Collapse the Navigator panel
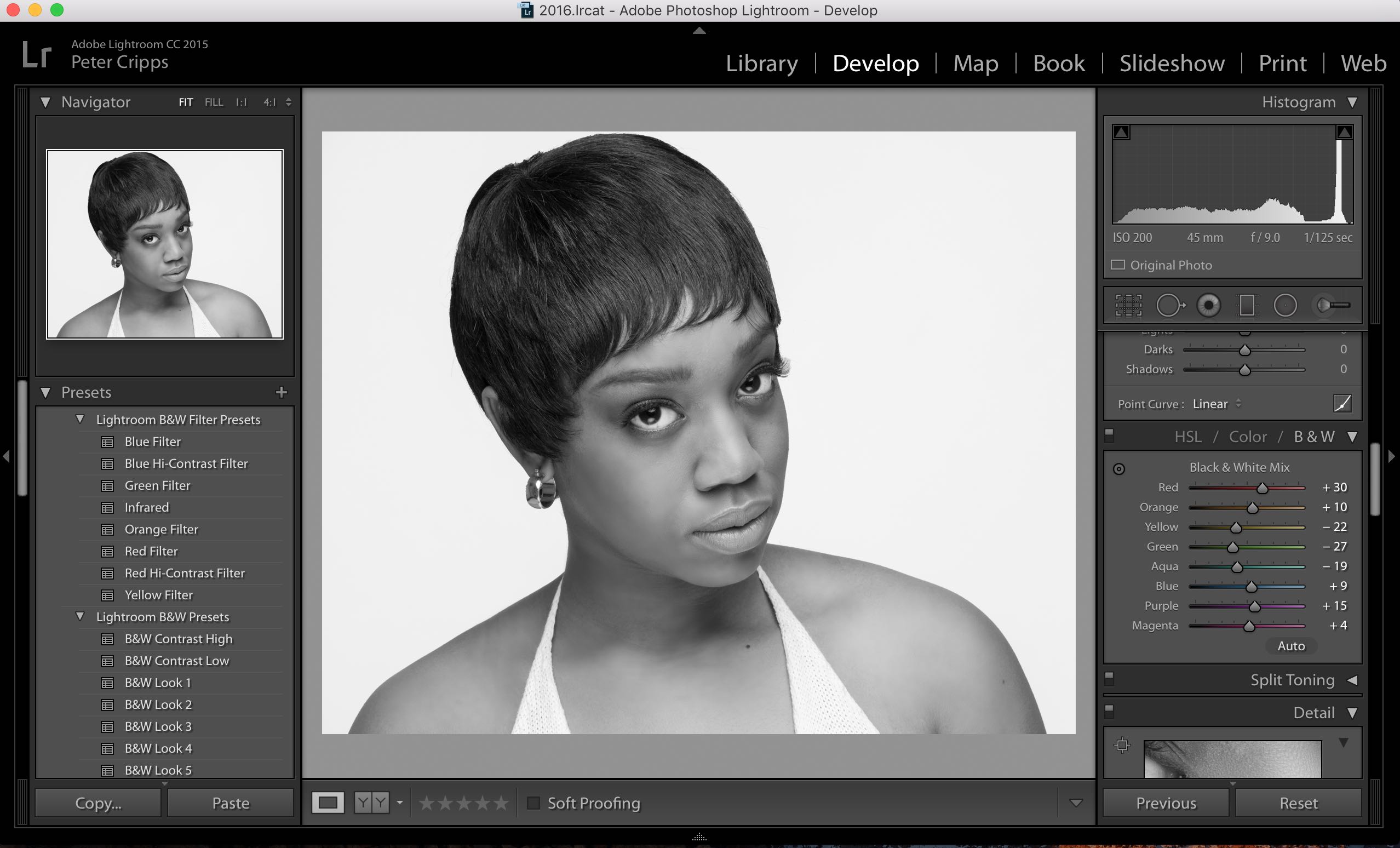The image size is (1400, 848). [x=47, y=102]
